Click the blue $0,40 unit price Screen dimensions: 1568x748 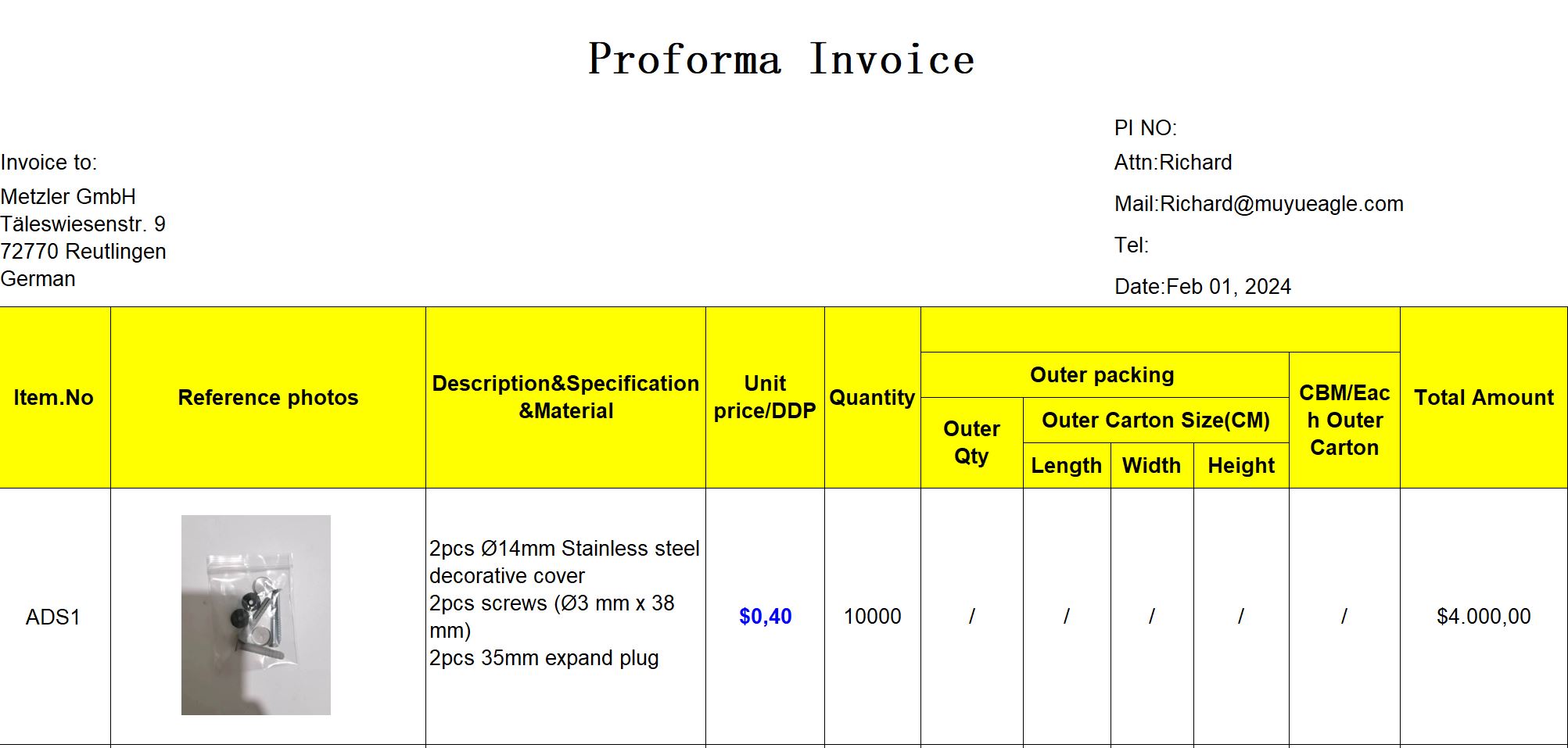tap(765, 616)
